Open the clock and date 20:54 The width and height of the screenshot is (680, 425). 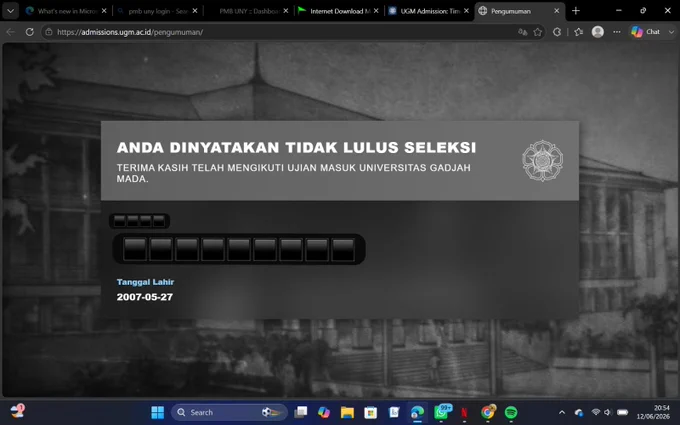[653, 412]
